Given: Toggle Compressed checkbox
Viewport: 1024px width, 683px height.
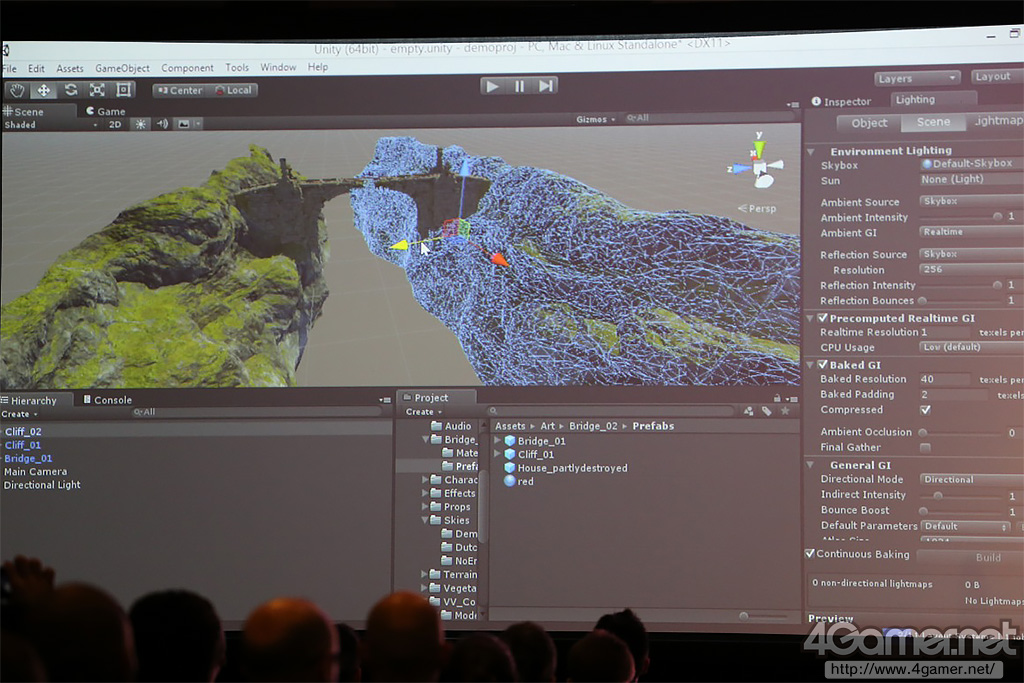Looking at the screenshot, I should pos(925,410).
